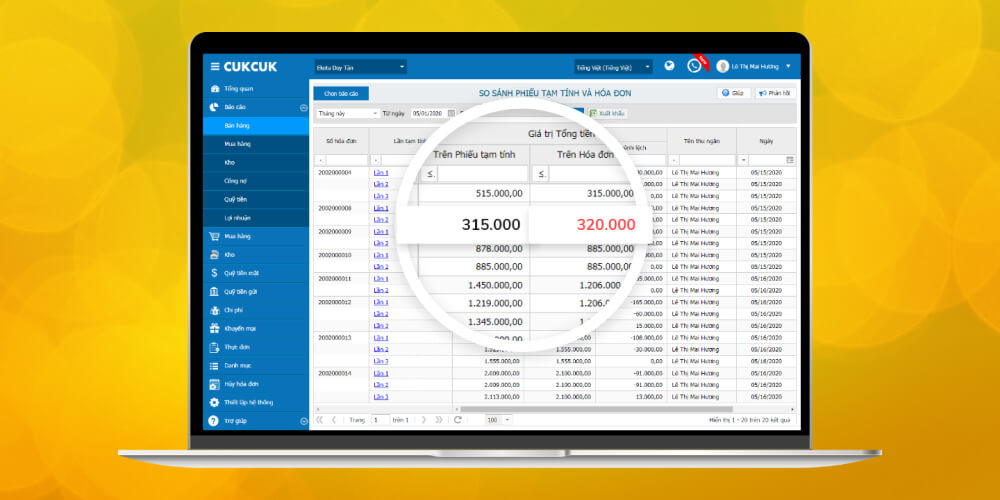Click the CUKCUK logo
The height and width of the screenshot is (500, 1000).
click(250, 66)
